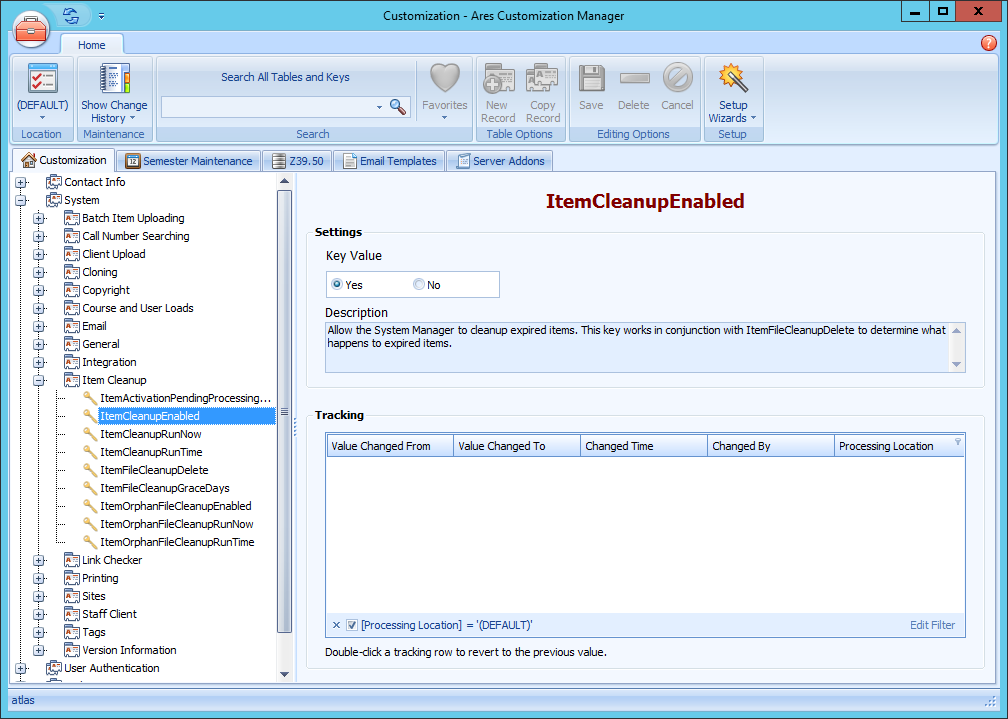Click the search magnifier icon
Image resolution: width=1008 pixels, height=719 pixels.
(398, 106)
